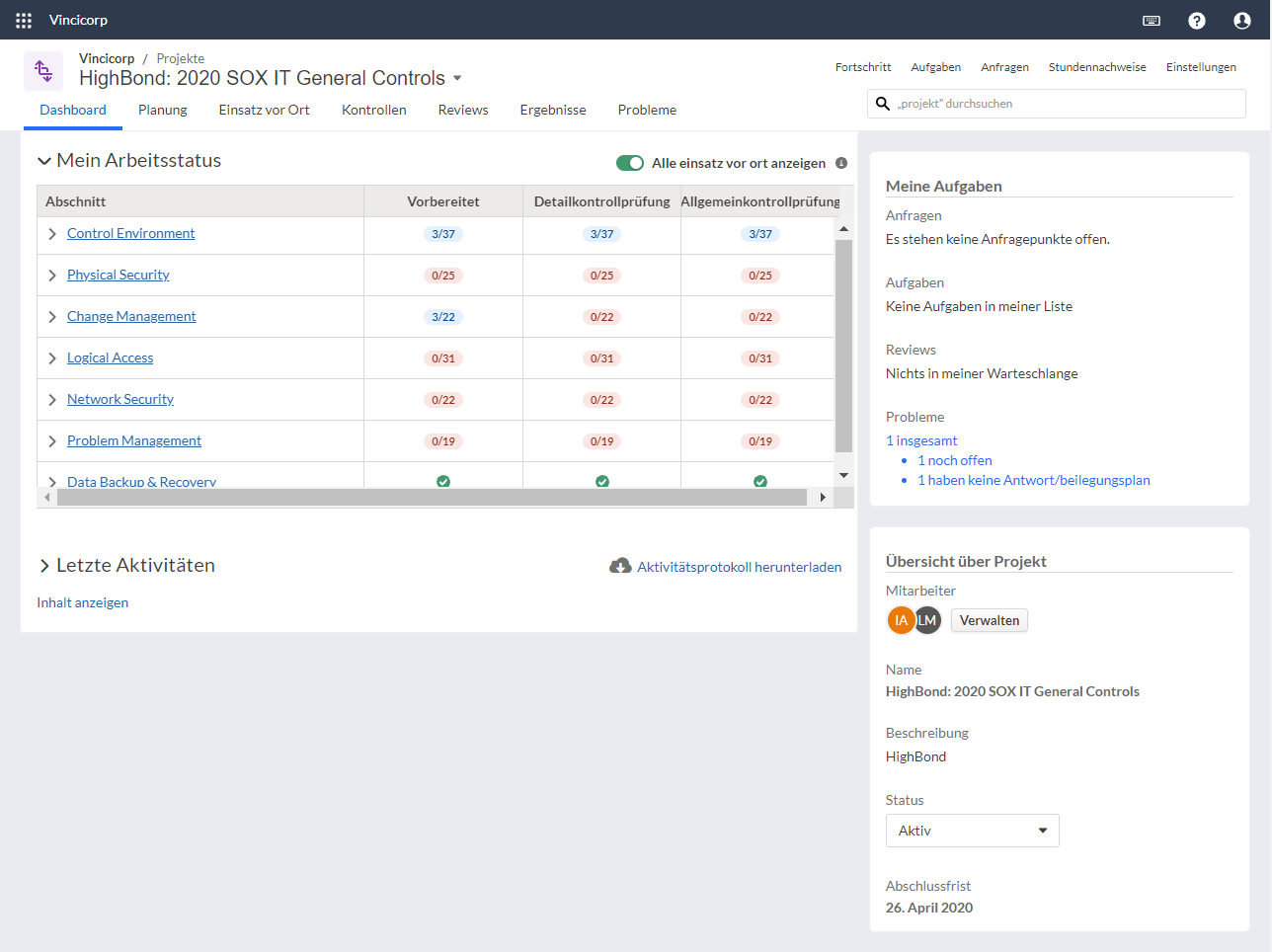Click table horizontal scrollbar thumb
The height and width of the screenshot is (952, 1272).
433,497
